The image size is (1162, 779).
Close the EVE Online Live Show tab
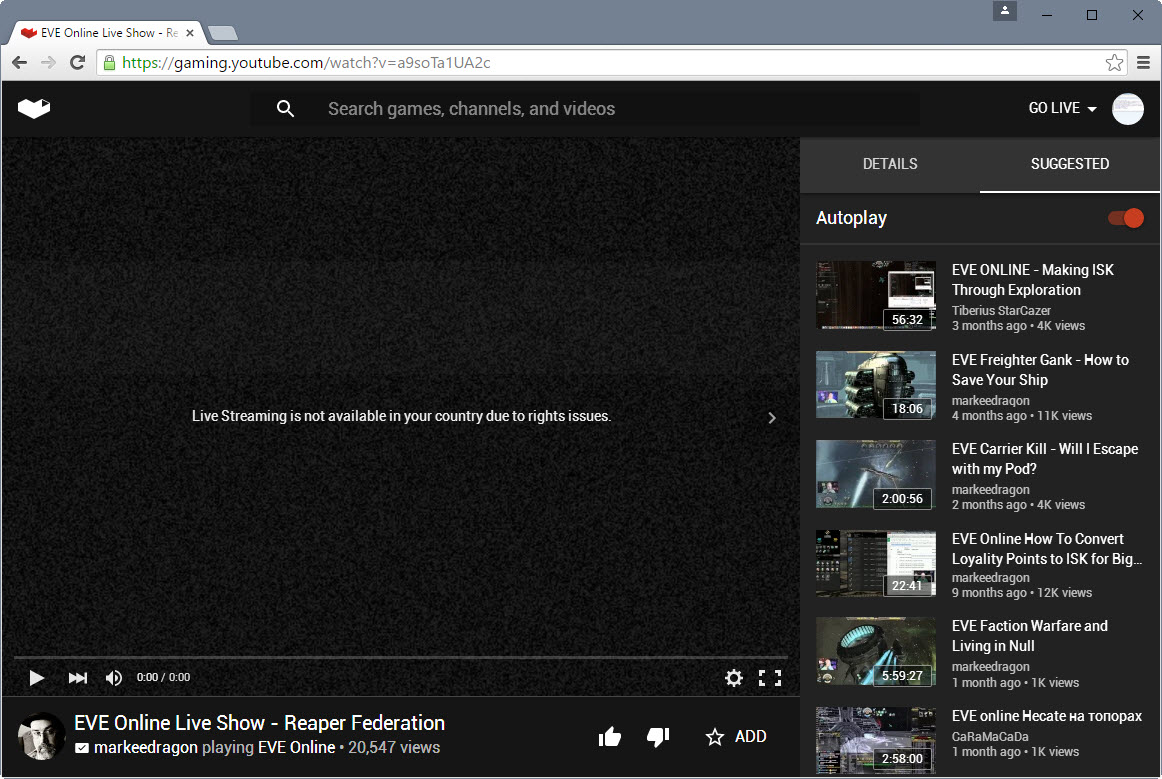(x=190, y=33)
